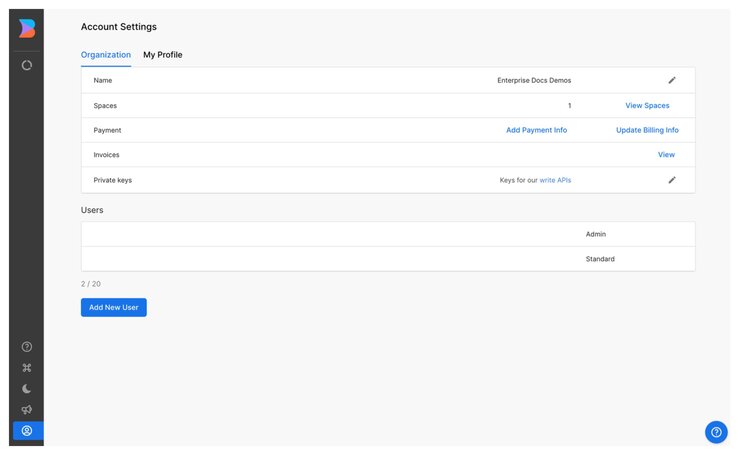Edit the organization Name with the pencil icon
Screen dimensions: 739x455
click(x=672, y=80)
